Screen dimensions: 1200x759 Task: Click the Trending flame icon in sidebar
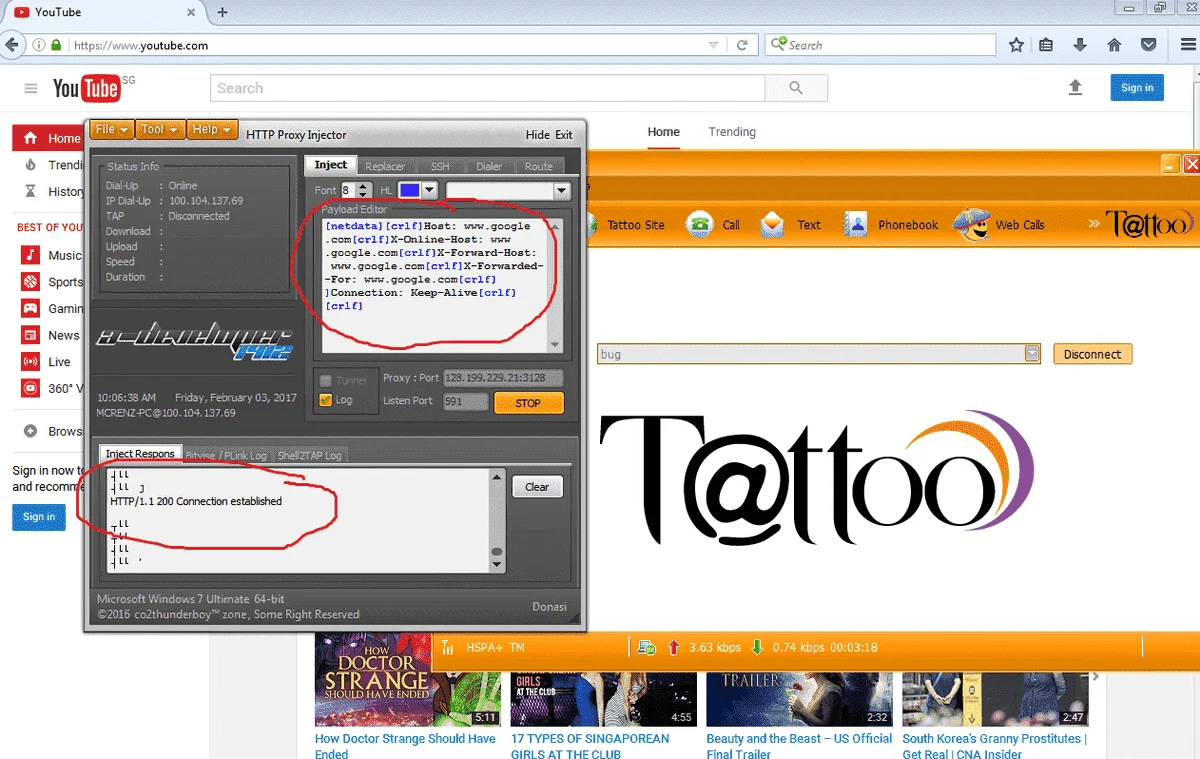(31, 165)
